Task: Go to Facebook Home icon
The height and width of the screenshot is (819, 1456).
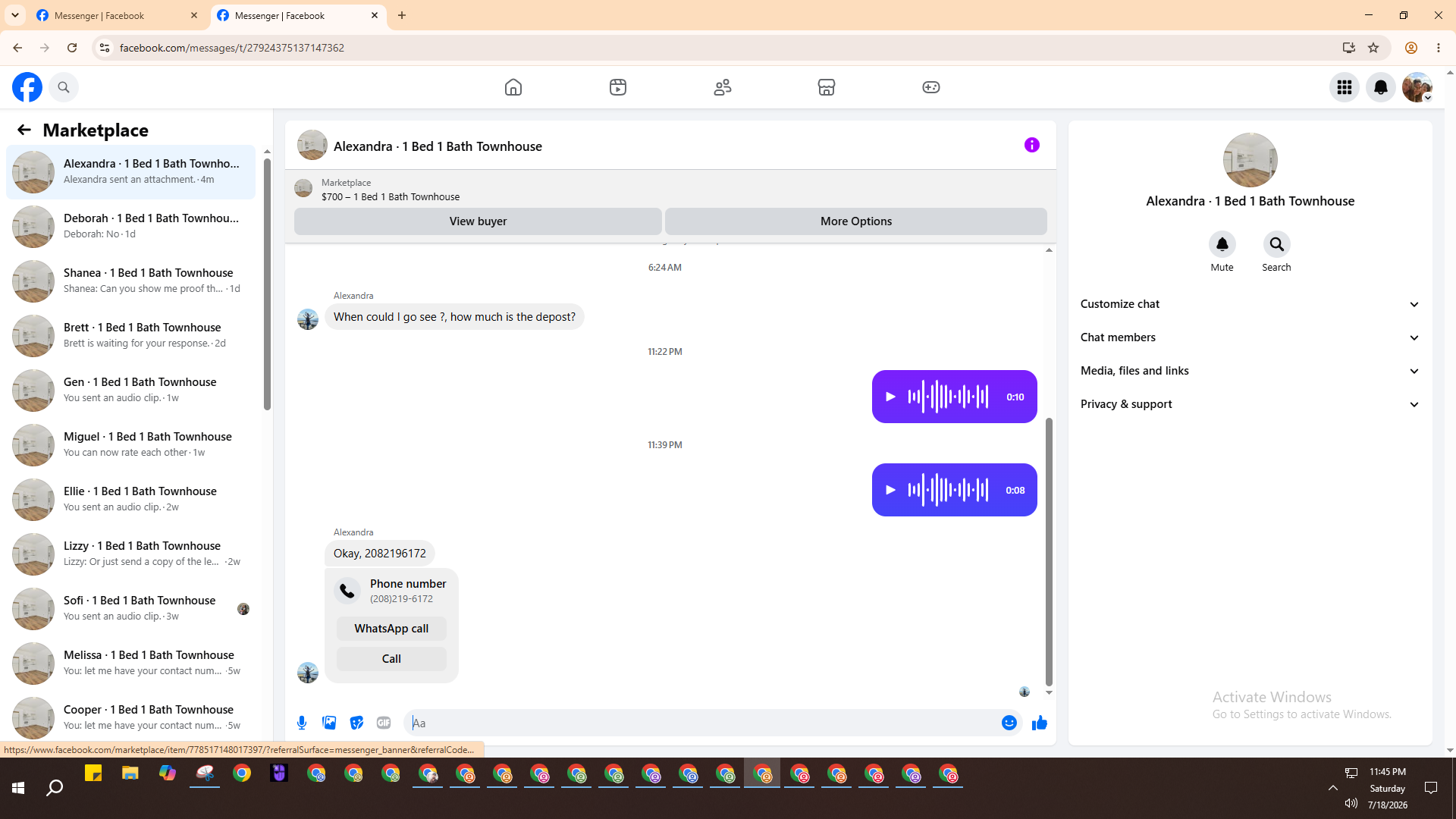Action: point(513,87)
